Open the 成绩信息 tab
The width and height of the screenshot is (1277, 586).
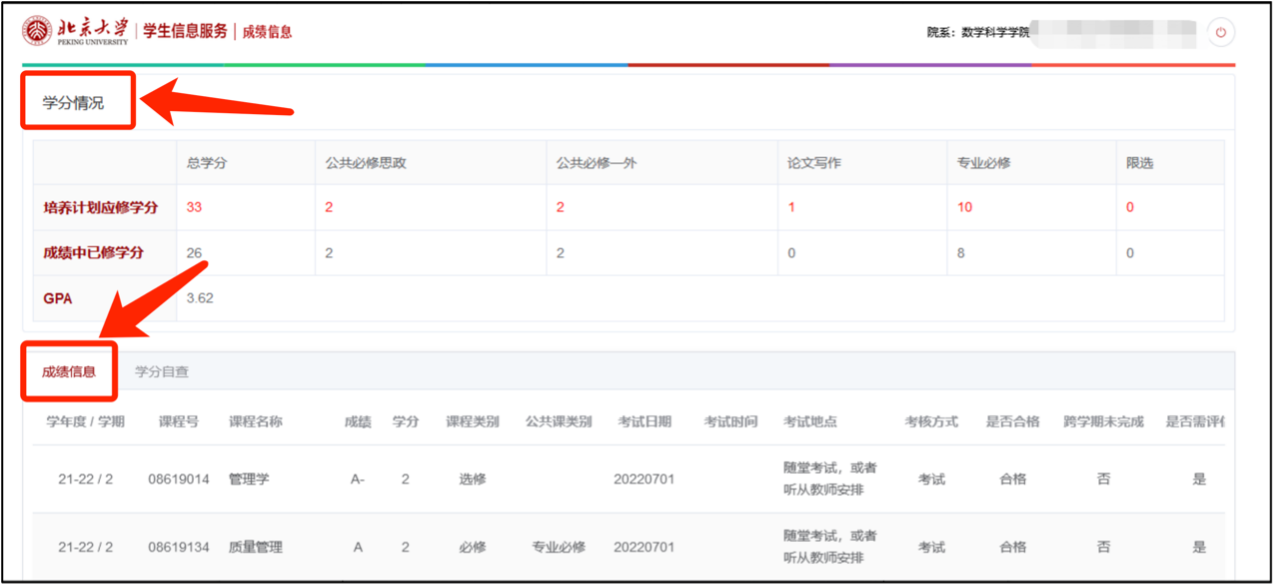click(69, 372)
